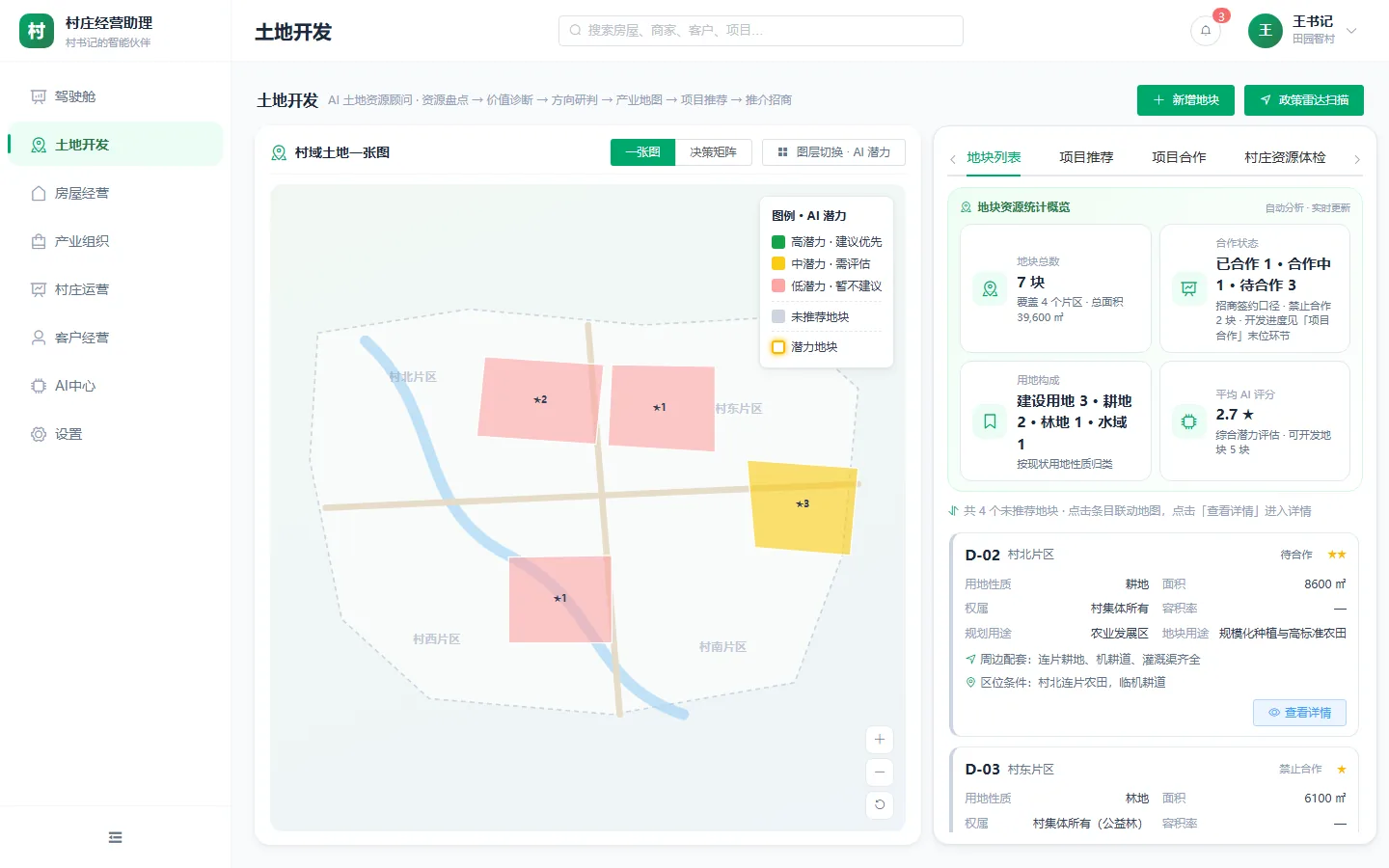Toggle the 中潜力 legend swatch
This screenshot has height=868, width=1389.
[778, 264]
